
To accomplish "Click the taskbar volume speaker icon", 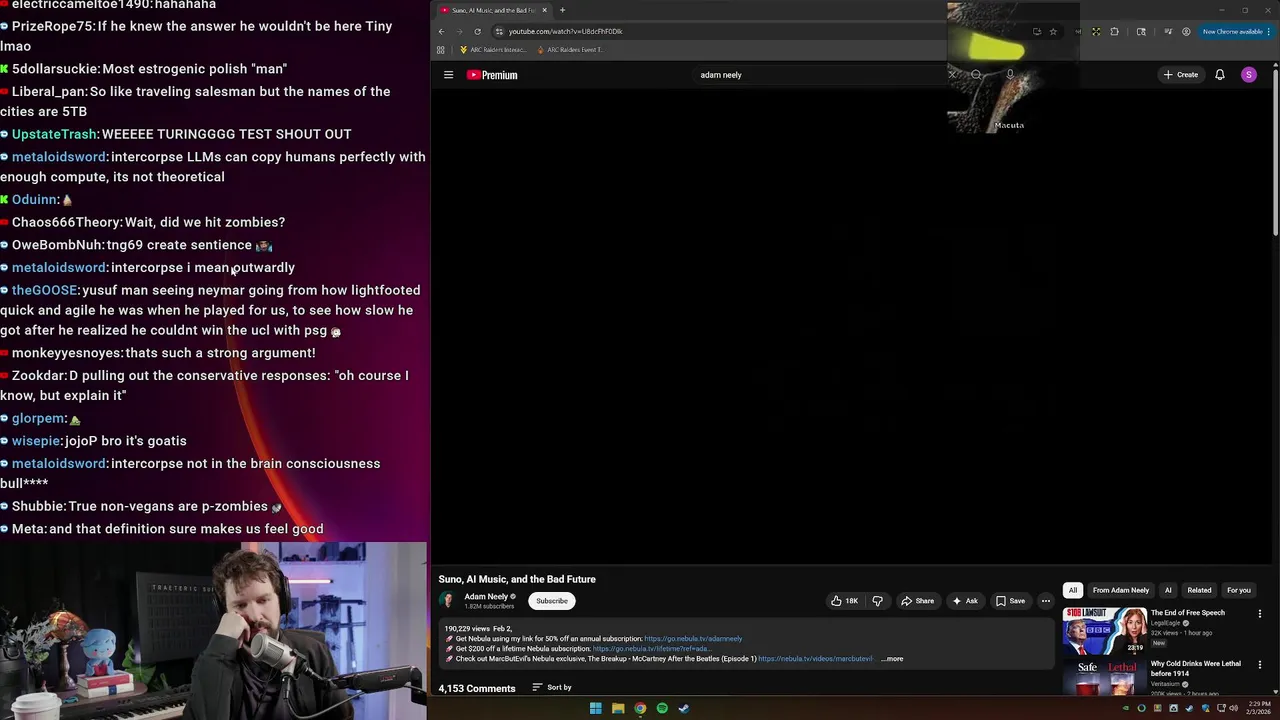I will click(1233, 708).
